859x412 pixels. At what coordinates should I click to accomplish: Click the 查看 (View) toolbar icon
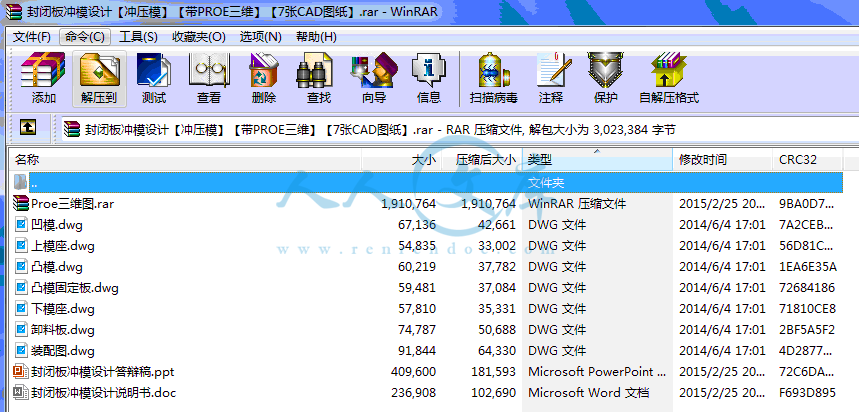point(209,70)
